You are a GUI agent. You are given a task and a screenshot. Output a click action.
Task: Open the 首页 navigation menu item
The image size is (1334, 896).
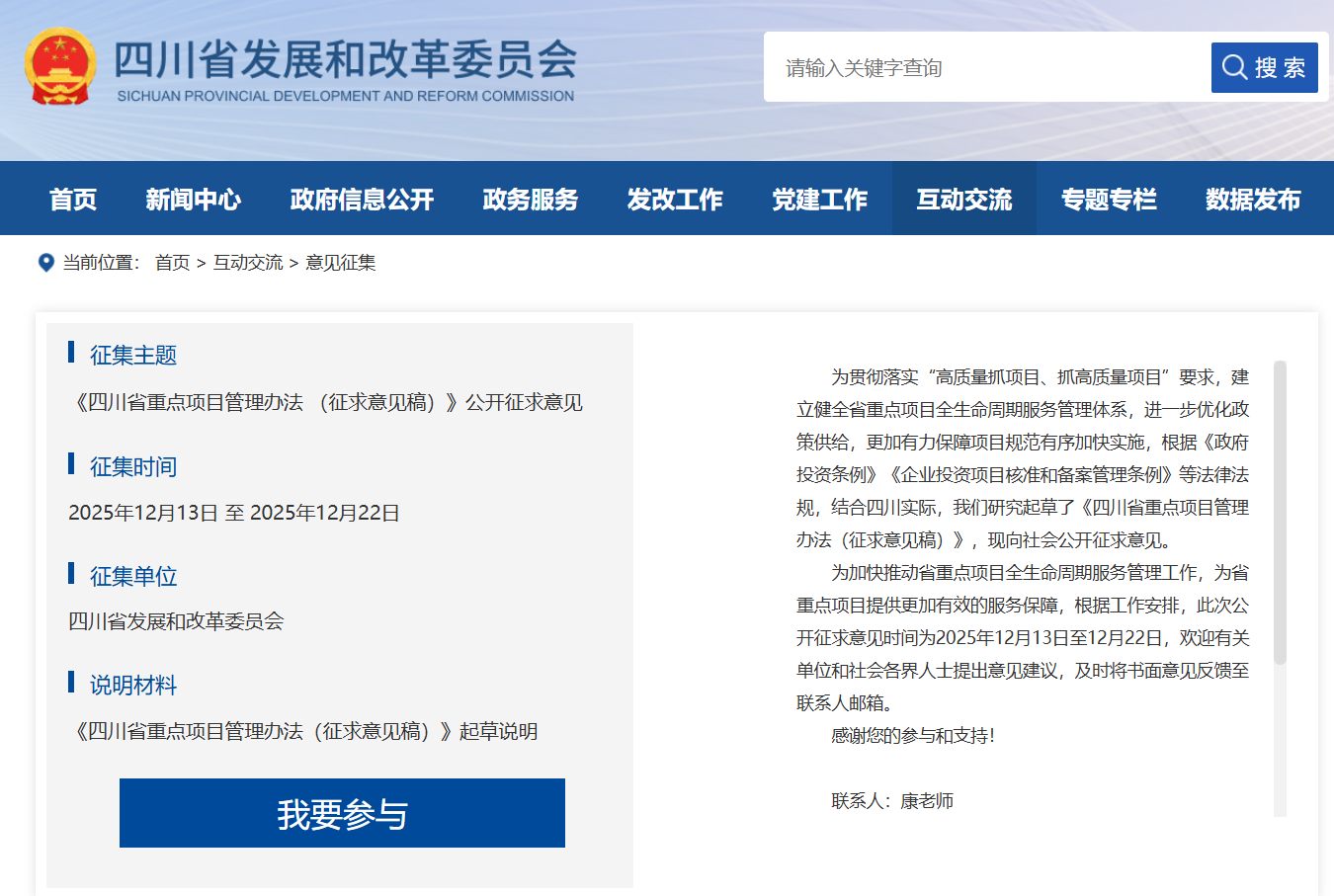(73, 200)
